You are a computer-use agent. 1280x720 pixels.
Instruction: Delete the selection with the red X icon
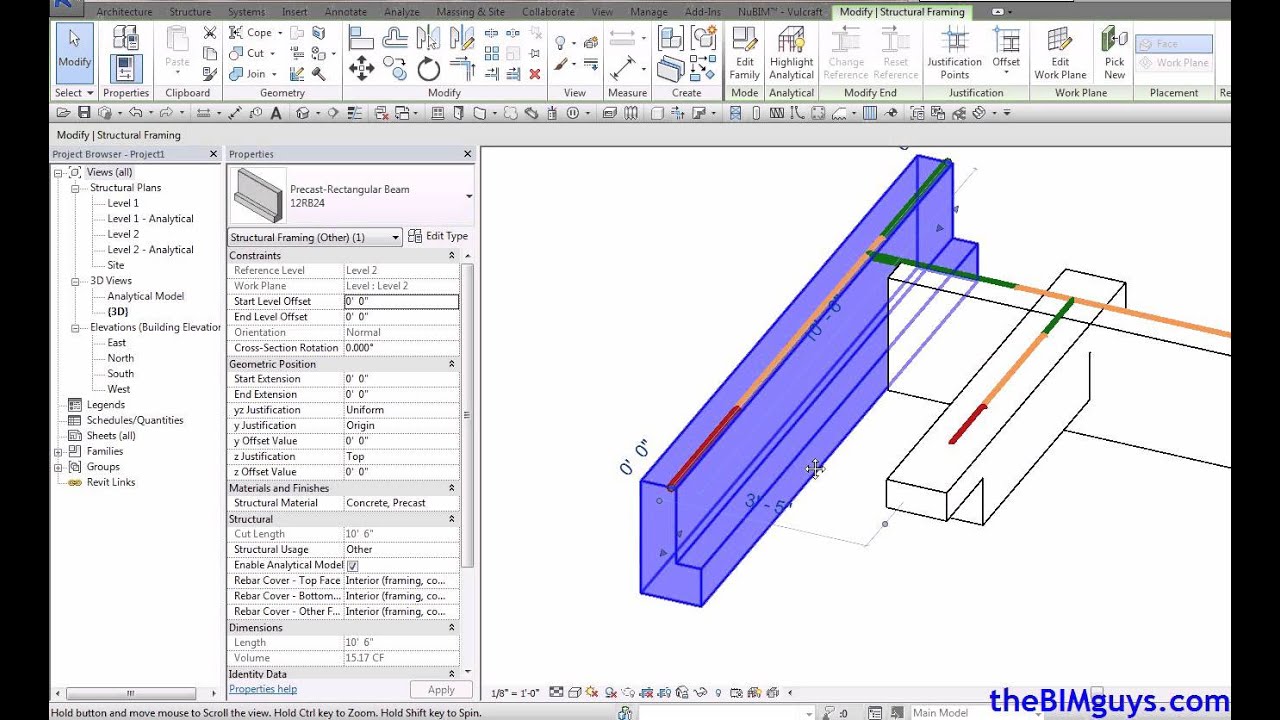pyautogui.click(x=535, y=73)
